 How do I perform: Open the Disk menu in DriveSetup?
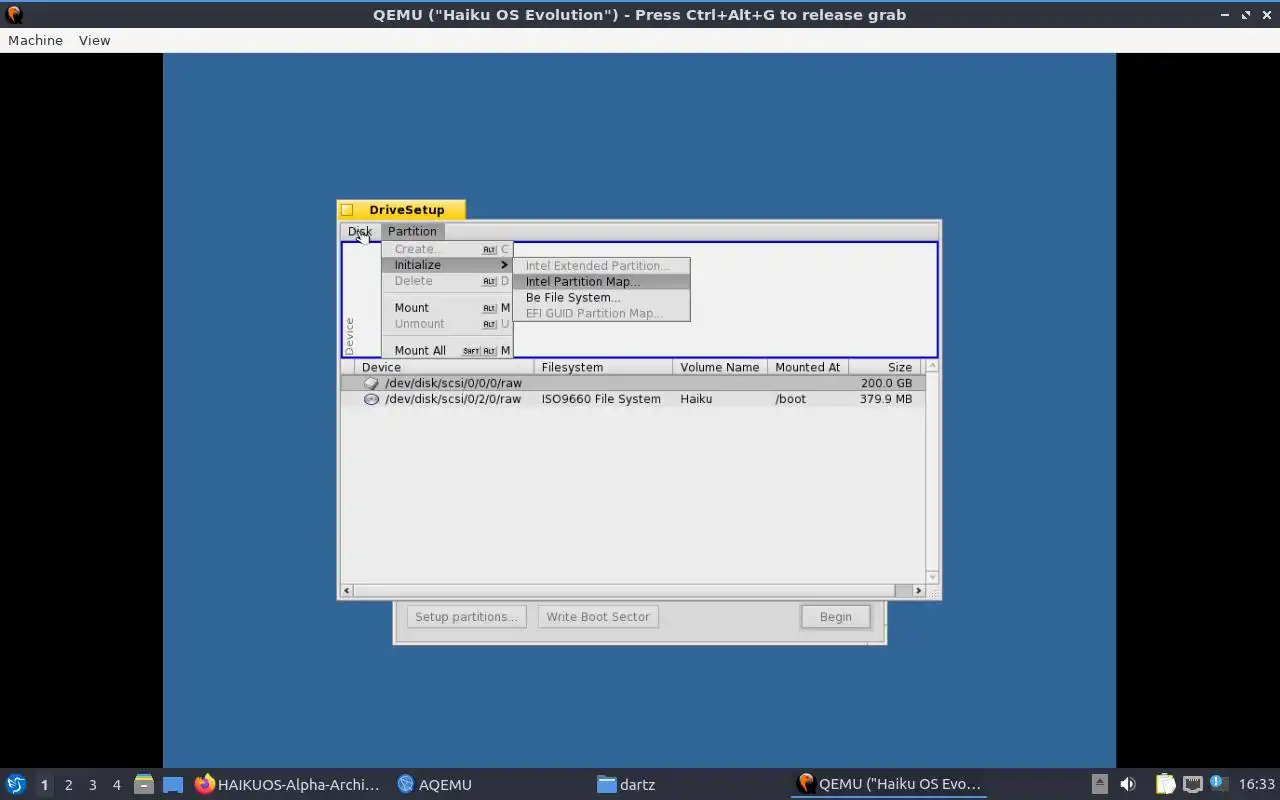point(360,231)
